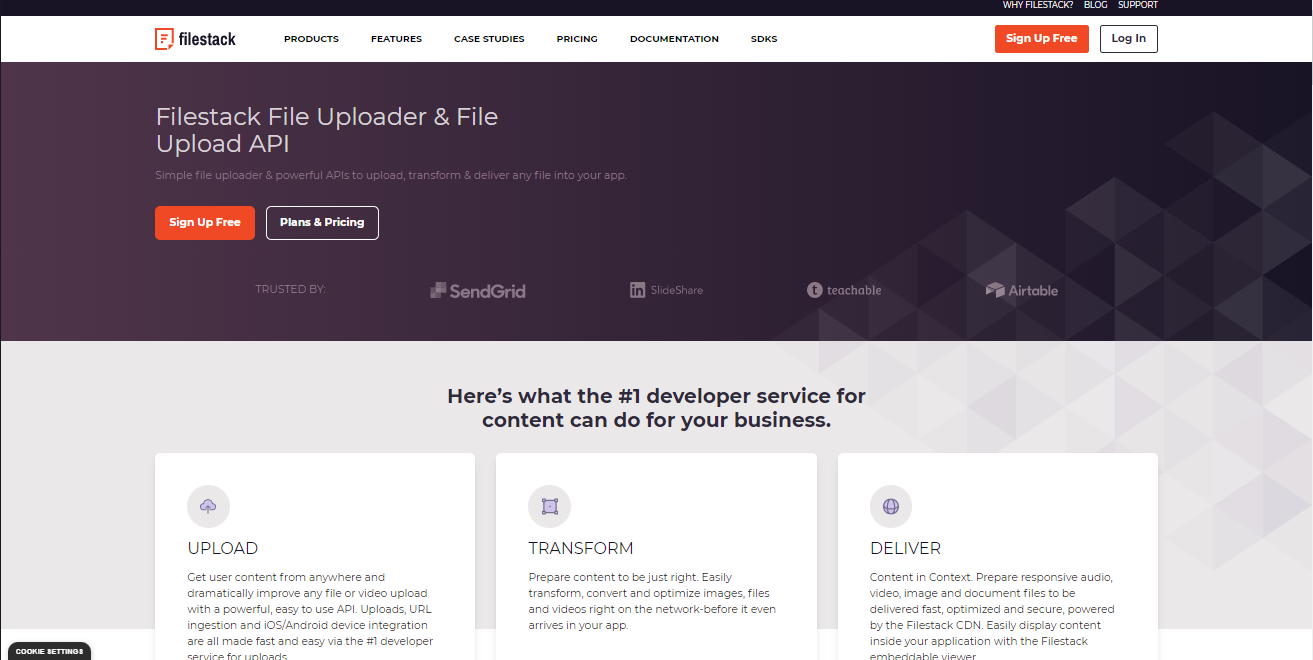Click the teachable logo
Image resolution: width=1313 pixels, height=660 pixels.
(x=844, y=290)
